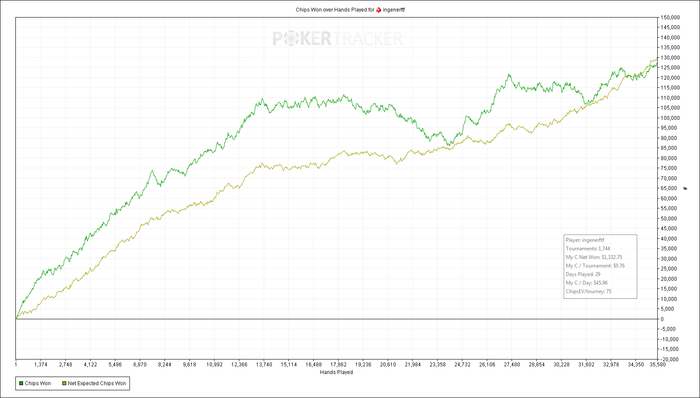
Task: Click the x-axis tick label '26,106'
Action: pos(488,365)
